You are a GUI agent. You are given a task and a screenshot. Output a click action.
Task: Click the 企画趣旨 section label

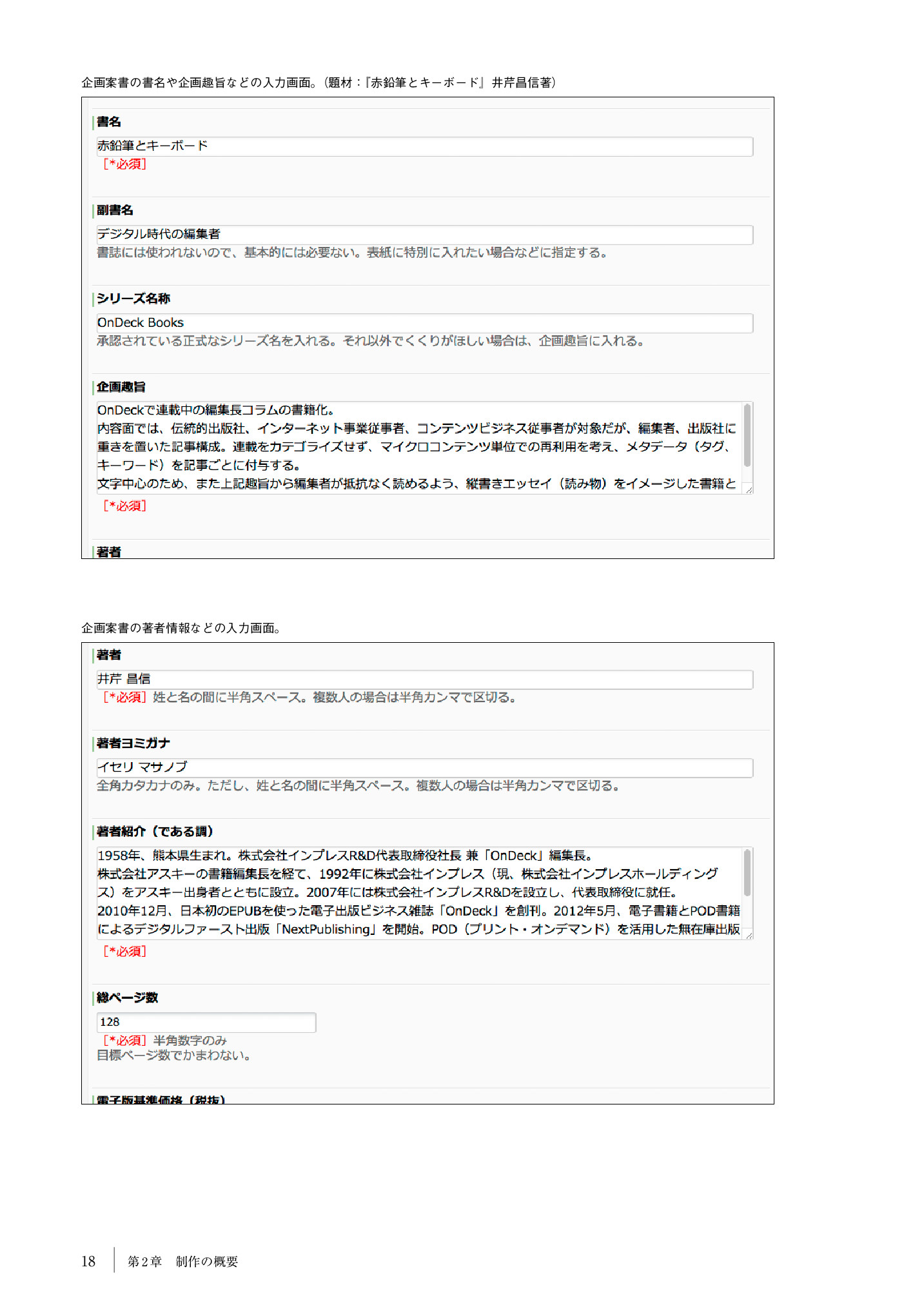coord(121,387)
